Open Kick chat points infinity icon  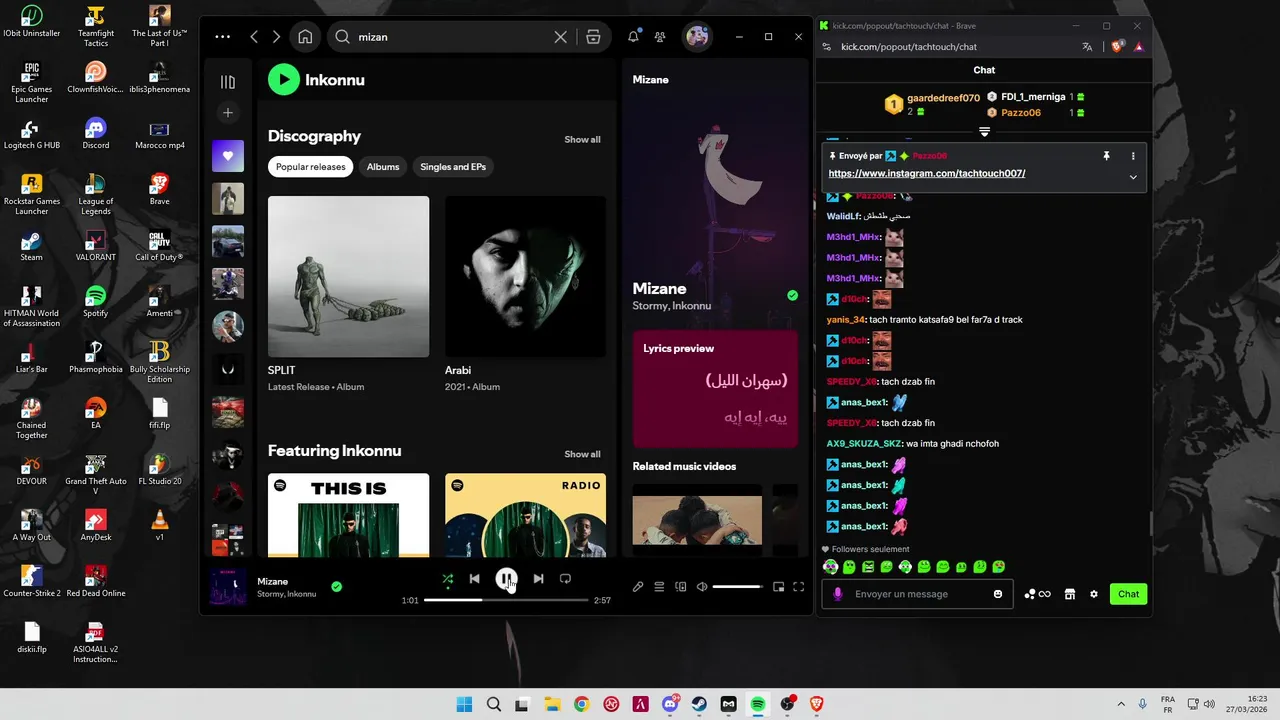tap(1038, 594)
